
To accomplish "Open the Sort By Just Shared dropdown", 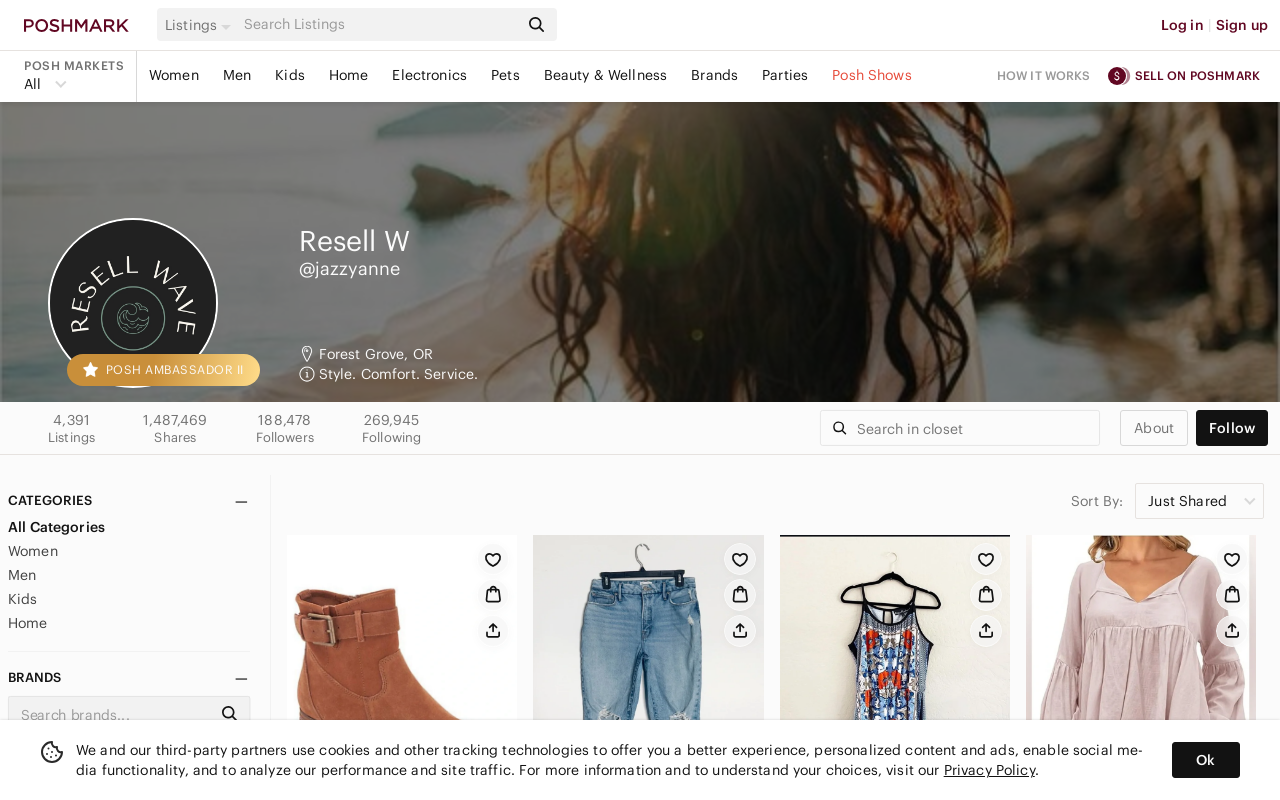I will pos(1199,501).
